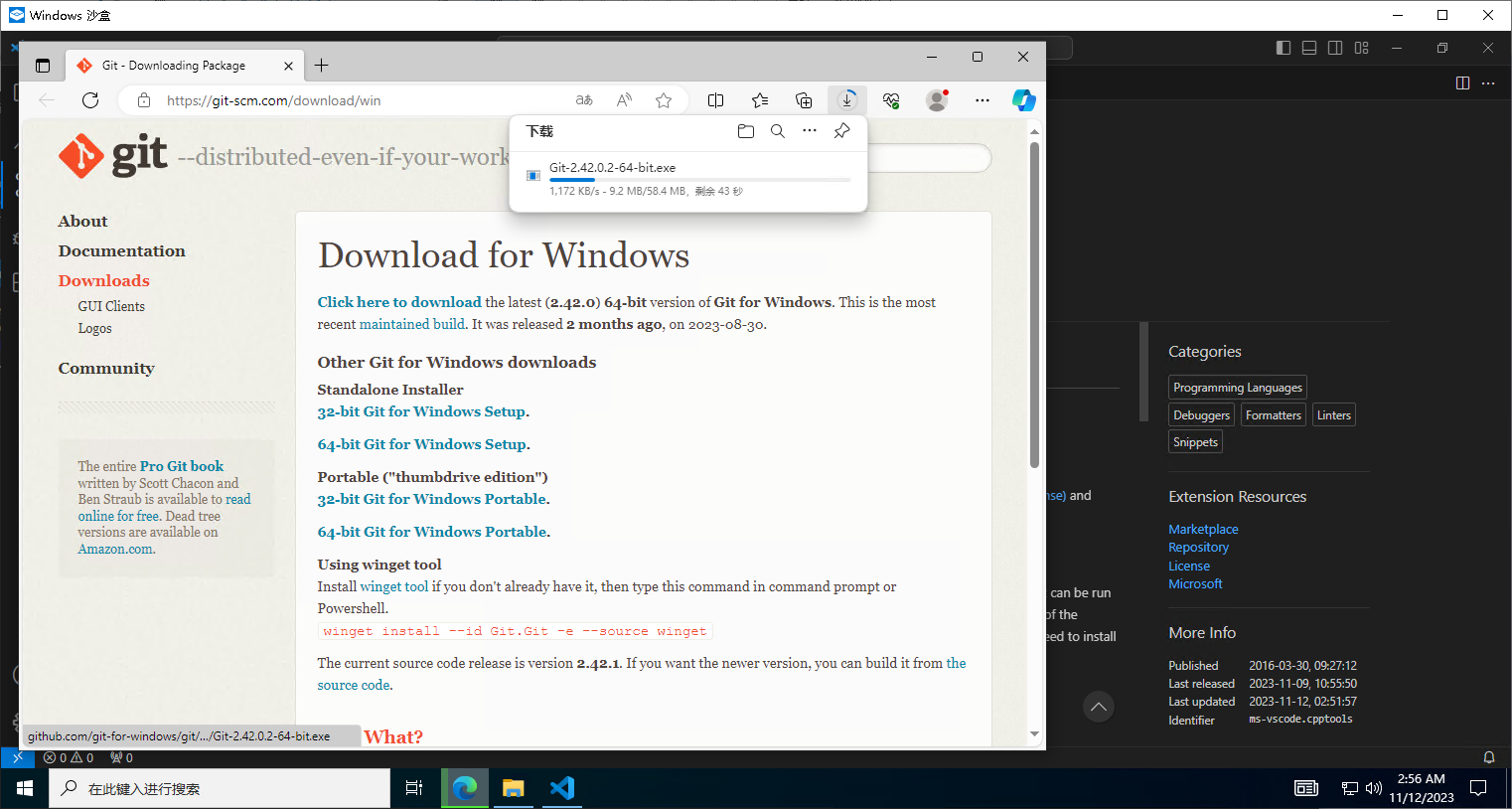Open more options in downloads popup

click(810, 131)
